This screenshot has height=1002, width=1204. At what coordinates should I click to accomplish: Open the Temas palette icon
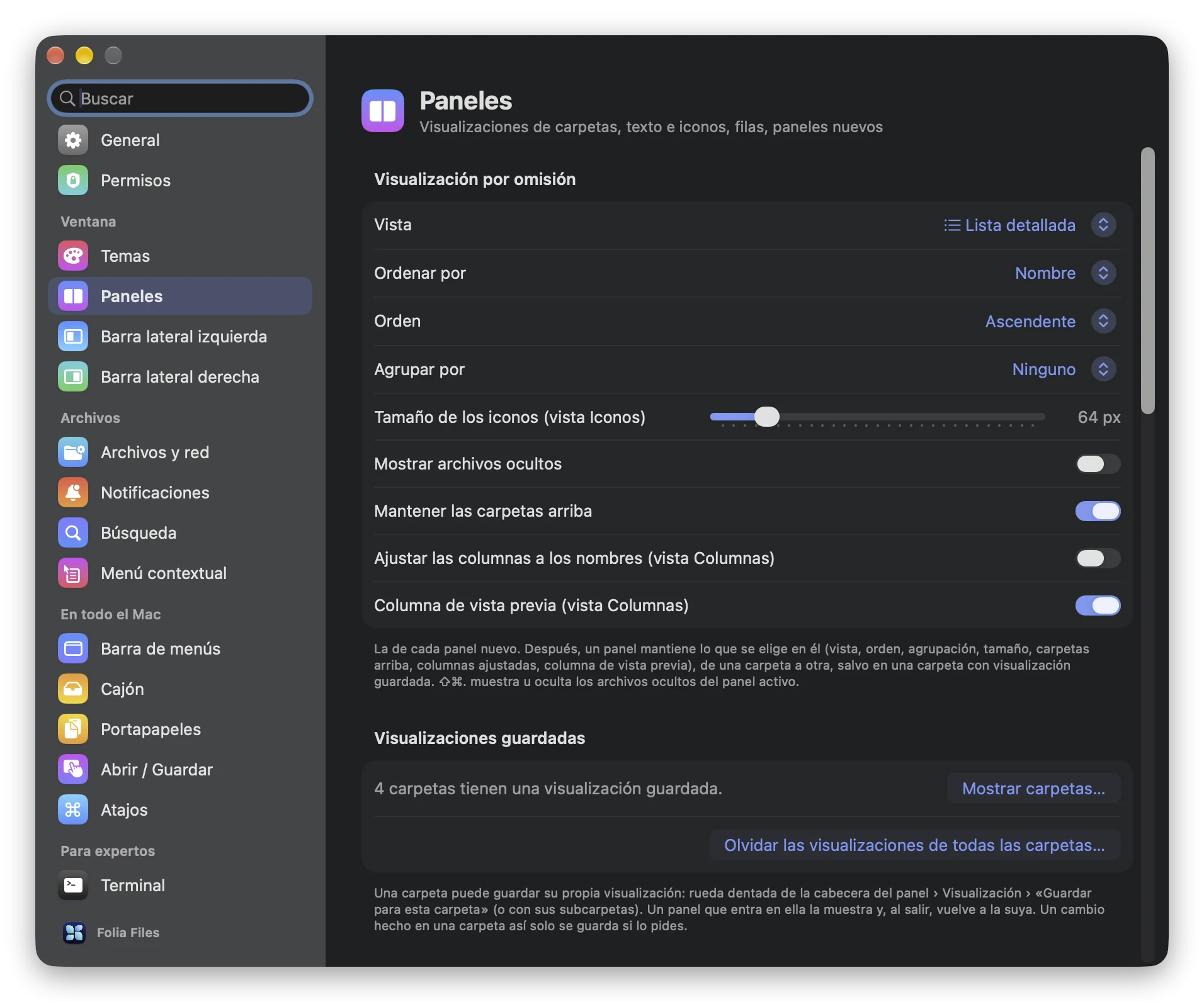73,256
